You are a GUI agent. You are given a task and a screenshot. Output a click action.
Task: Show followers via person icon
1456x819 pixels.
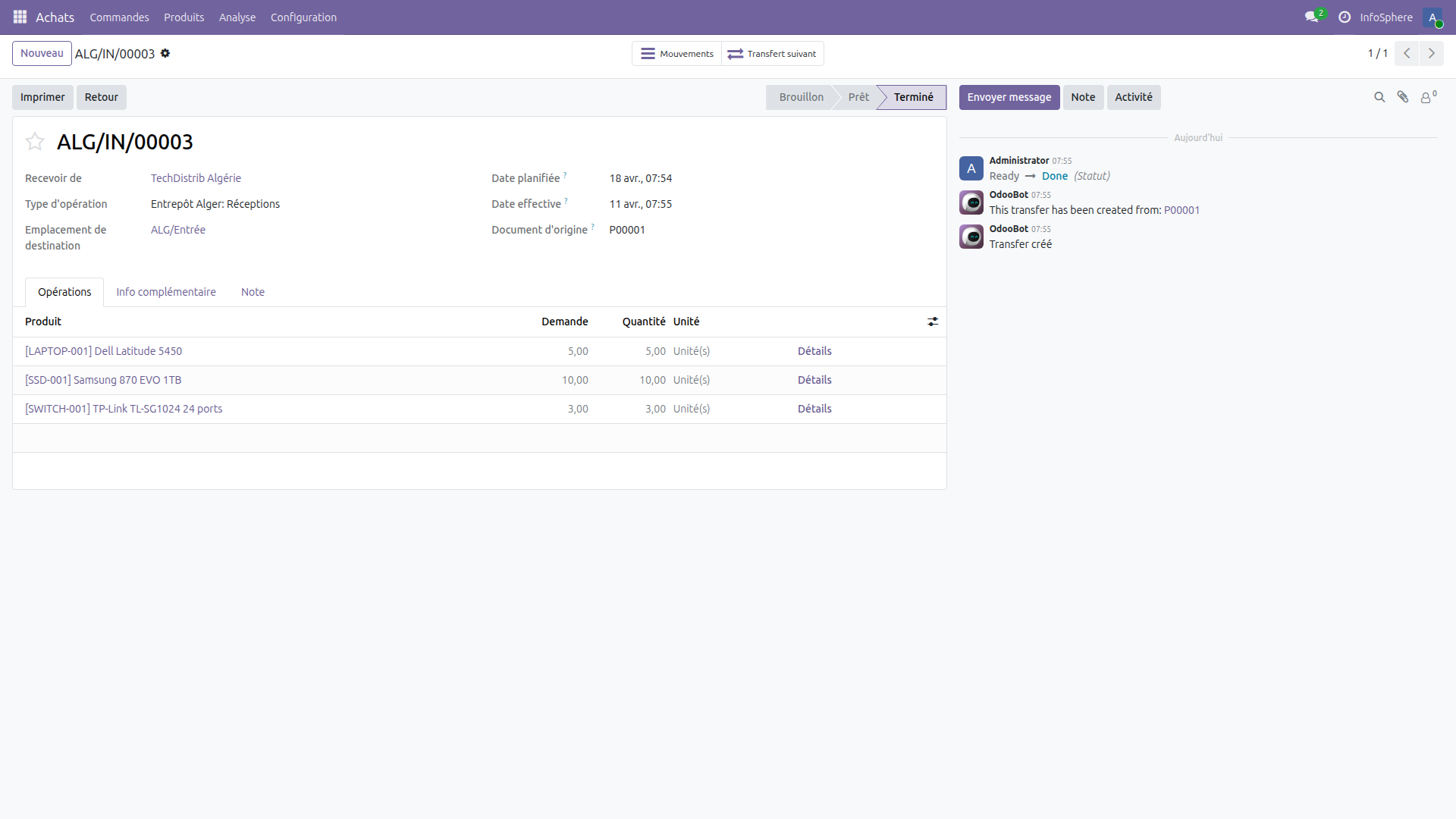click(x=1427, y=97)
